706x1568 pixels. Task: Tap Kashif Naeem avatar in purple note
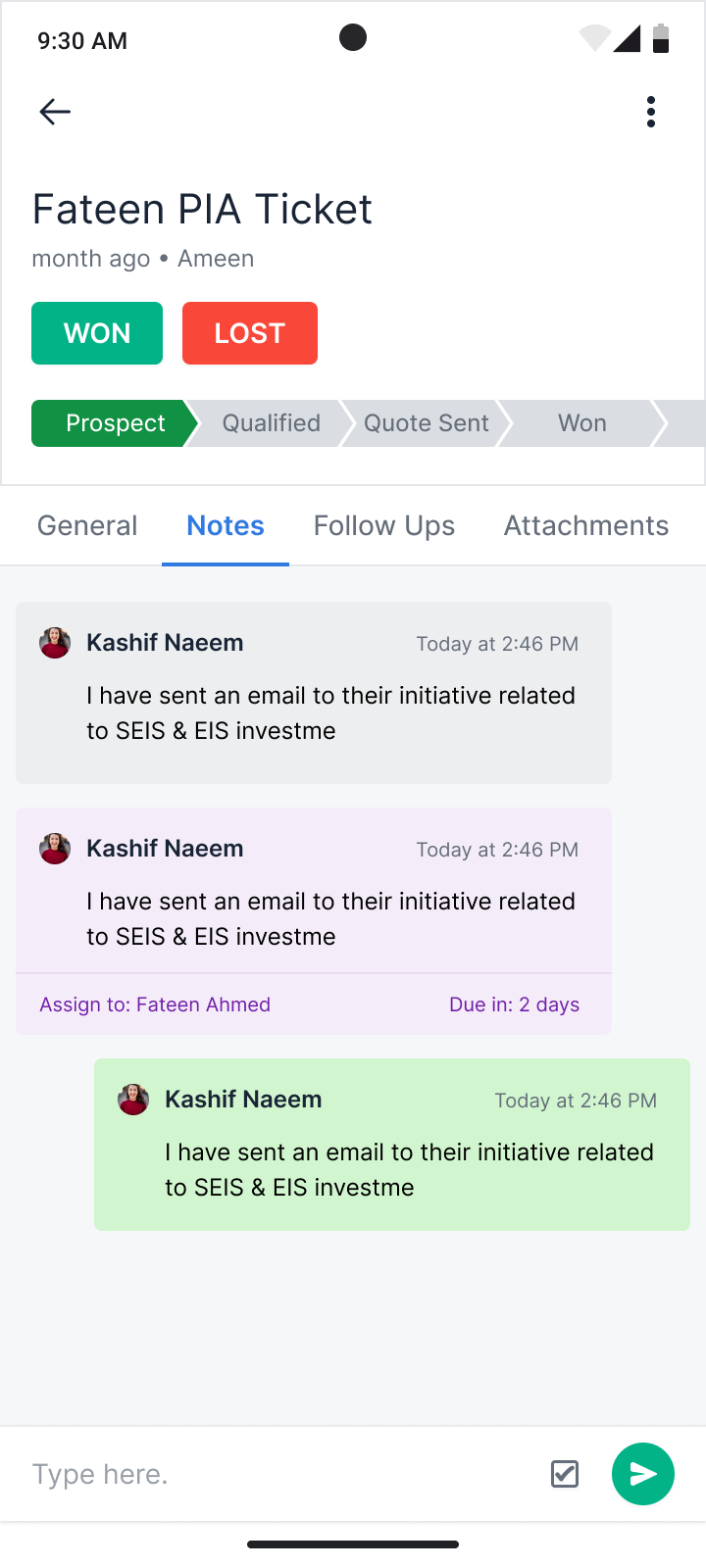(55, 849)
